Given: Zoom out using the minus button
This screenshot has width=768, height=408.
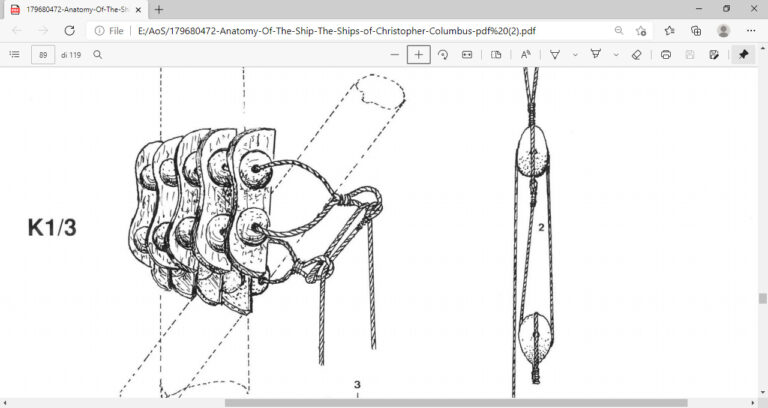Looking at the screenshot, I should pos(395,54).
